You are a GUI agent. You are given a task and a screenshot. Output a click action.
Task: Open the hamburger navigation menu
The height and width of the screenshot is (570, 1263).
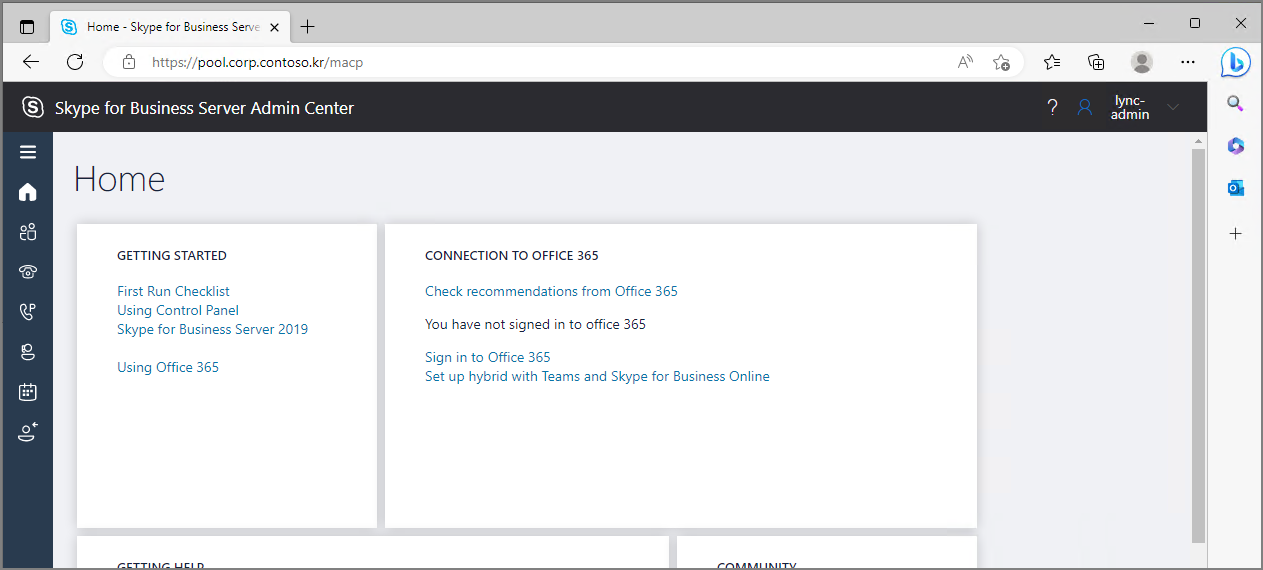28,152
